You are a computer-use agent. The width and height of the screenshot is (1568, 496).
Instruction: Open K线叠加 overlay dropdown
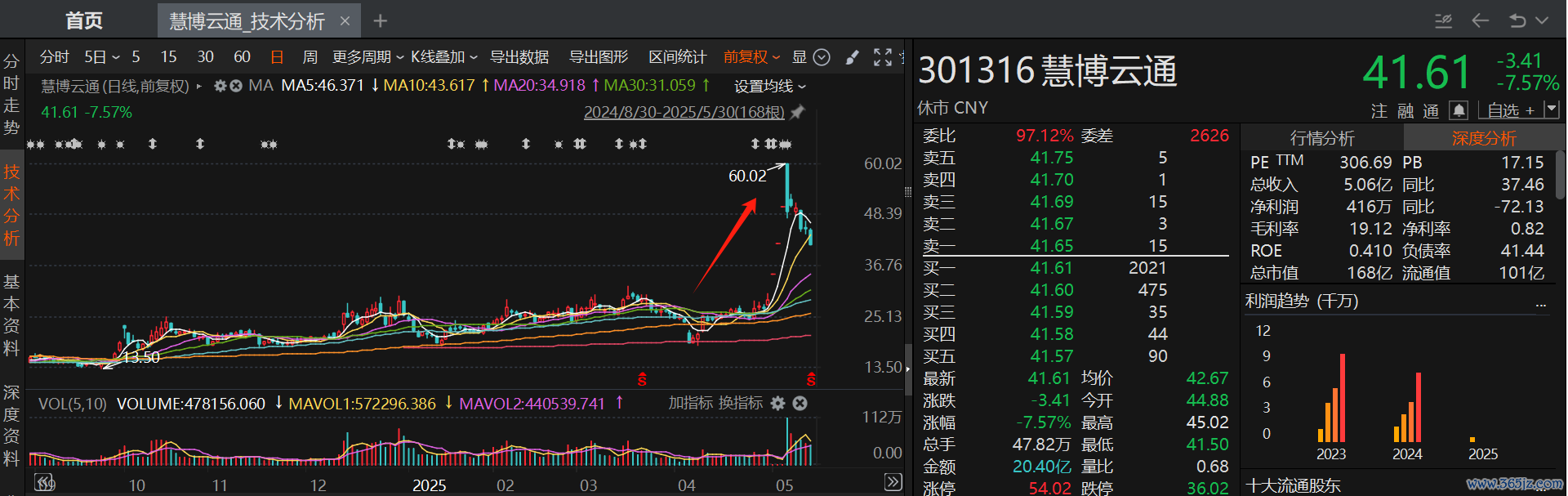click(444, 57)
